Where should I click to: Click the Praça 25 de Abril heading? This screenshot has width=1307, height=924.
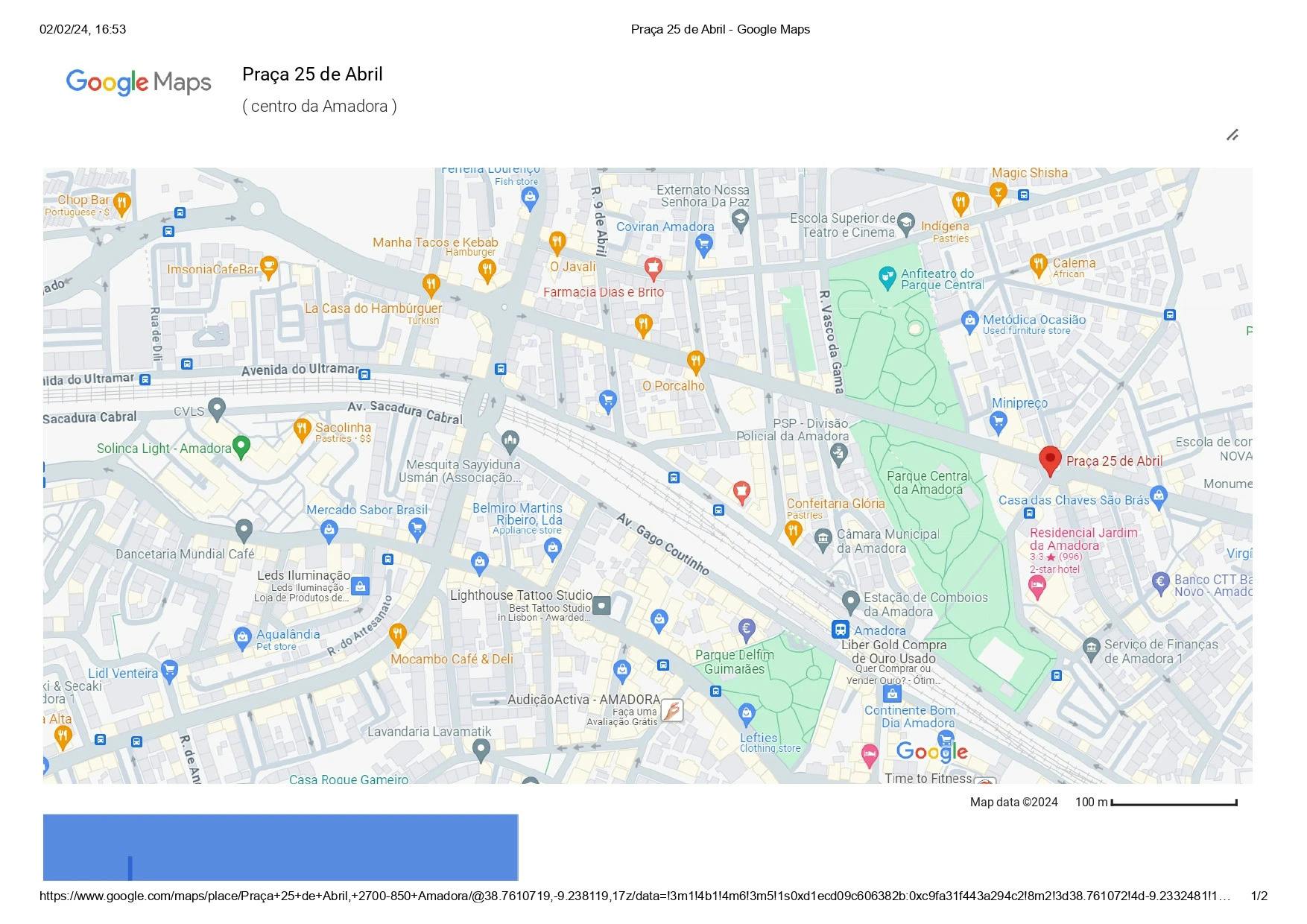pyautogui.click(x=312, y=75)
